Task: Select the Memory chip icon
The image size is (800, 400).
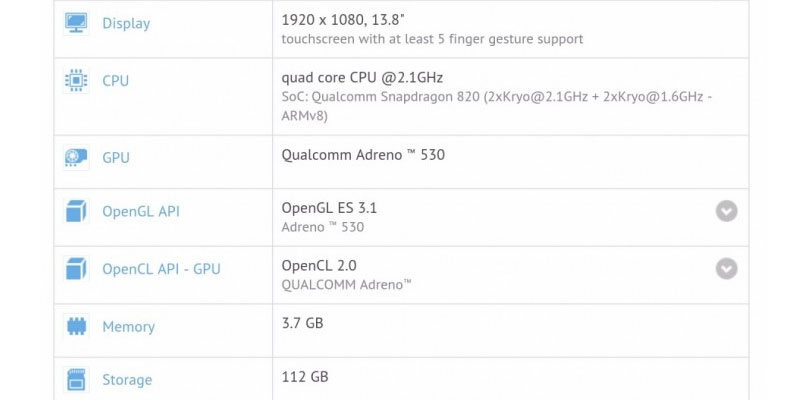Action: pyautogui.click(x=76, y=327)
